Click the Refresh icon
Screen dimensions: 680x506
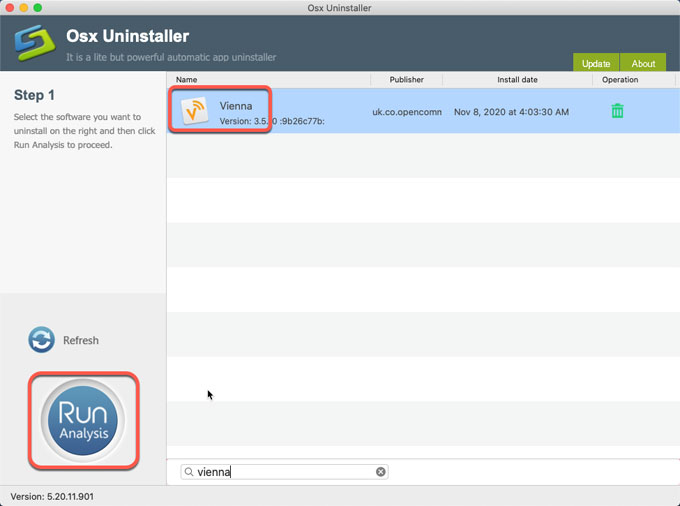(x=41, y=340)
